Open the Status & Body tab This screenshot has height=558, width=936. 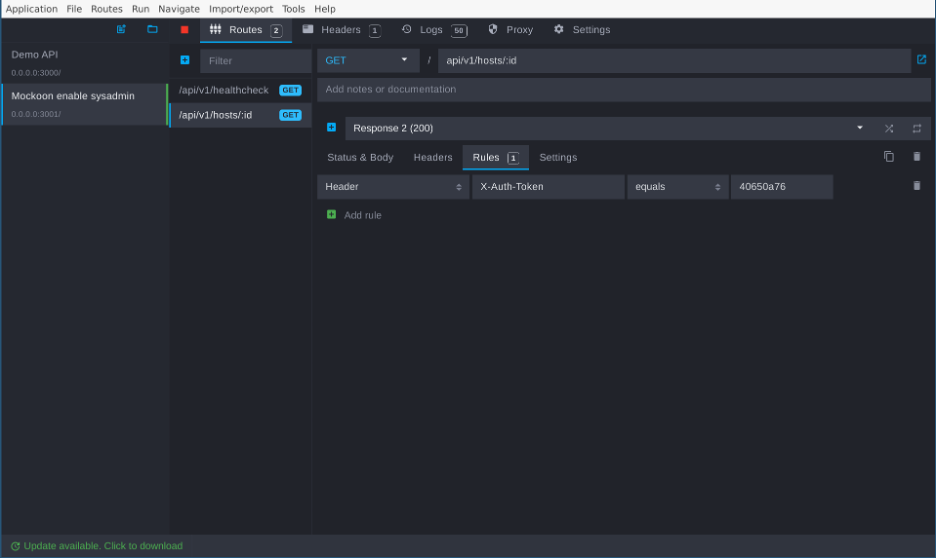click(x=360, y=158)
